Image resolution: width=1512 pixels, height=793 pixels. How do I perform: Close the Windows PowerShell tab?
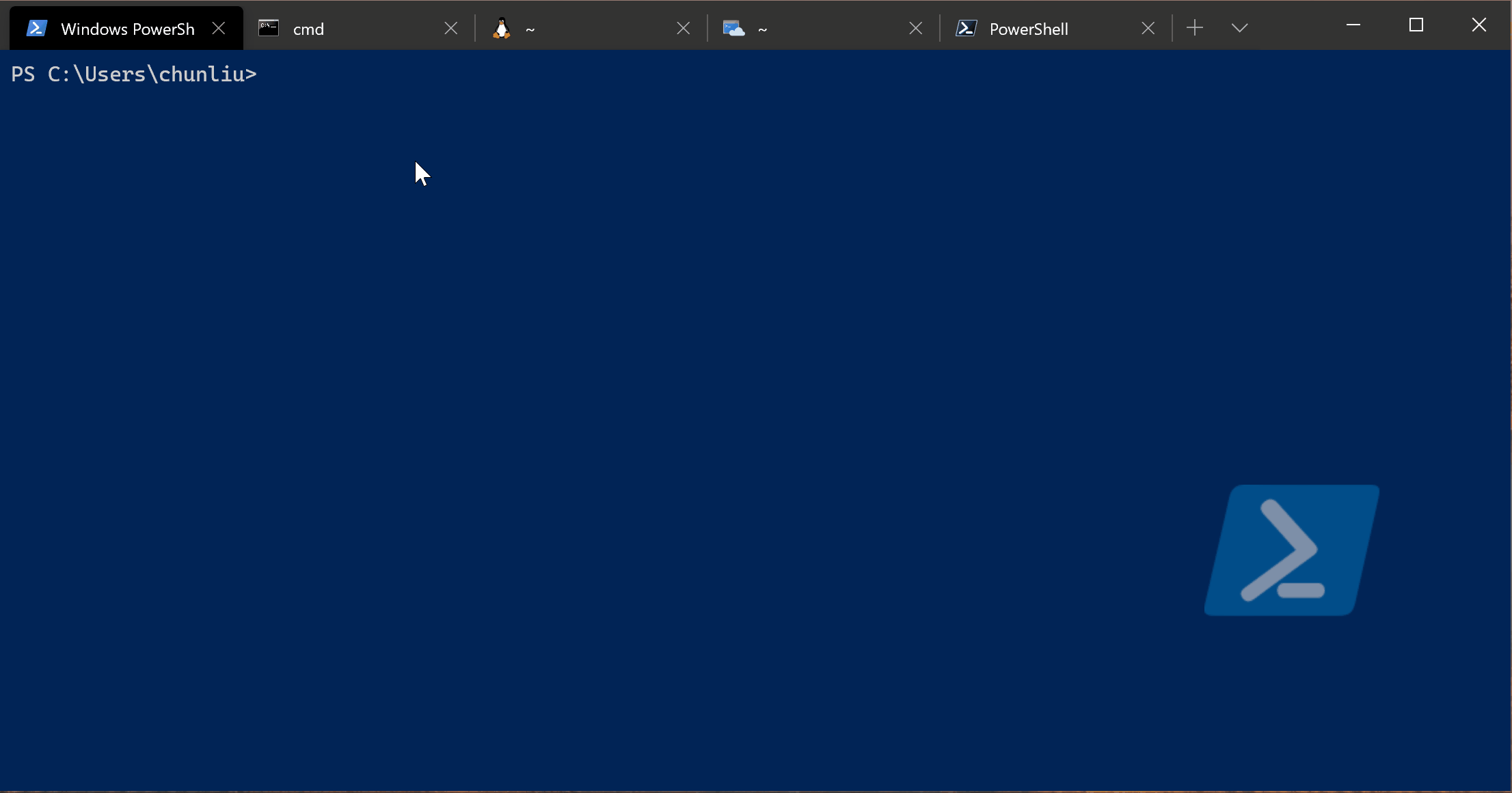point(219,28)
